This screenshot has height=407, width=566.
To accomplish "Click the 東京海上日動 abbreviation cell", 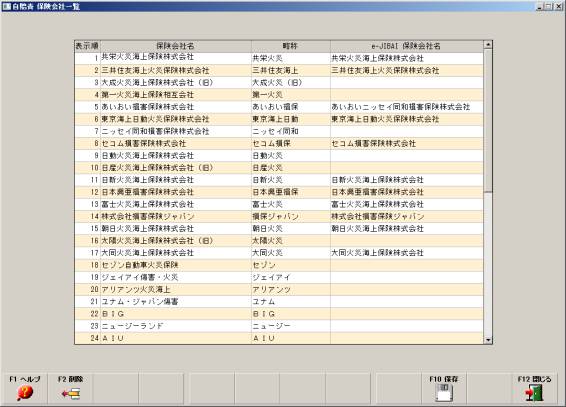I will [x=291, y=119].
